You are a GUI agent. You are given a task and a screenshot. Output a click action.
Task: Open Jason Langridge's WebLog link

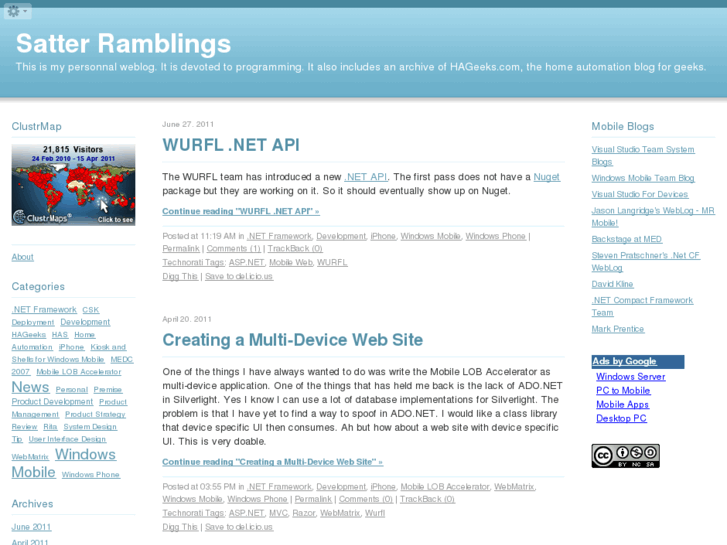(x=653, y=217)
